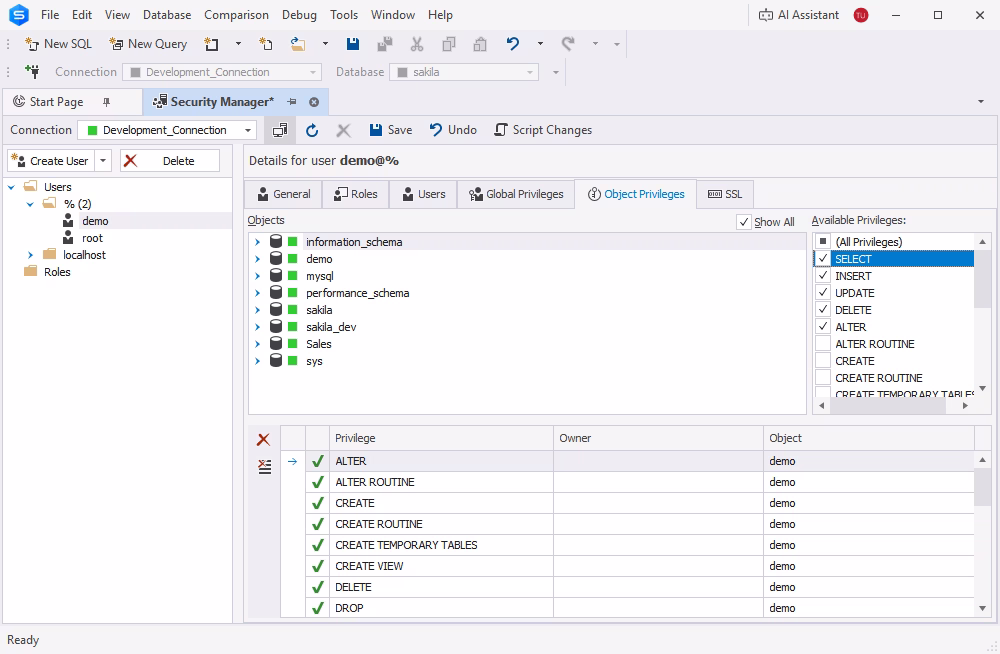Open the Database menu
The width and height of the screenshot is (1000, 654).
click(167, 15)
